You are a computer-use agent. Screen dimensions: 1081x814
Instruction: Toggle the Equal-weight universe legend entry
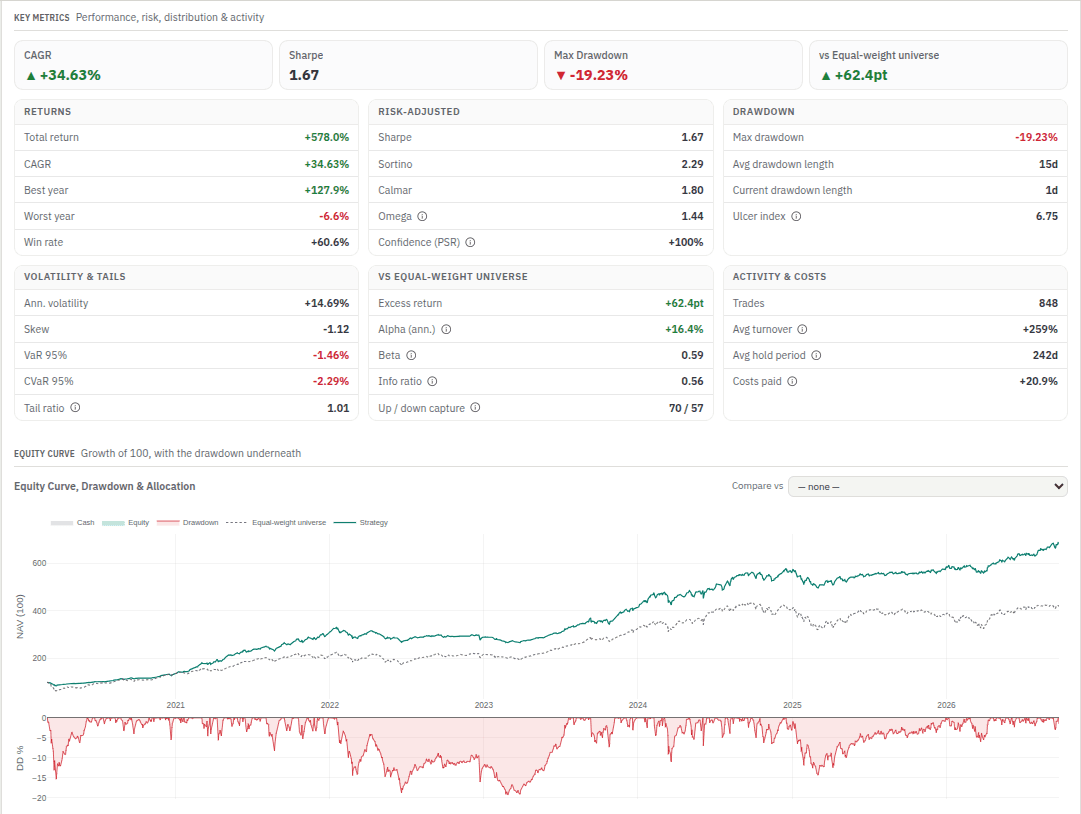click(276, 522)
